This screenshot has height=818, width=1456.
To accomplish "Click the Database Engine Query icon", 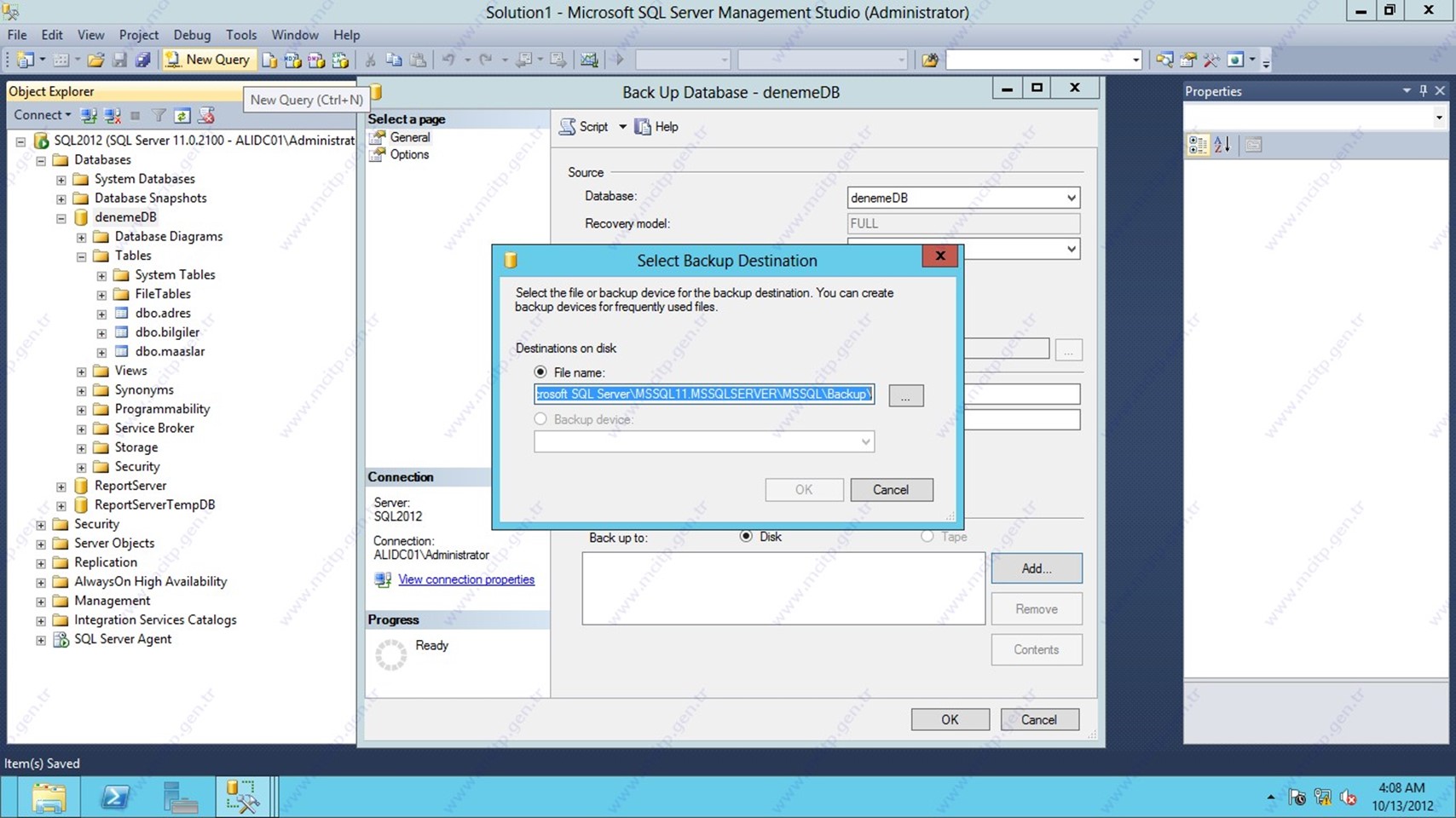I will (269, 60).
